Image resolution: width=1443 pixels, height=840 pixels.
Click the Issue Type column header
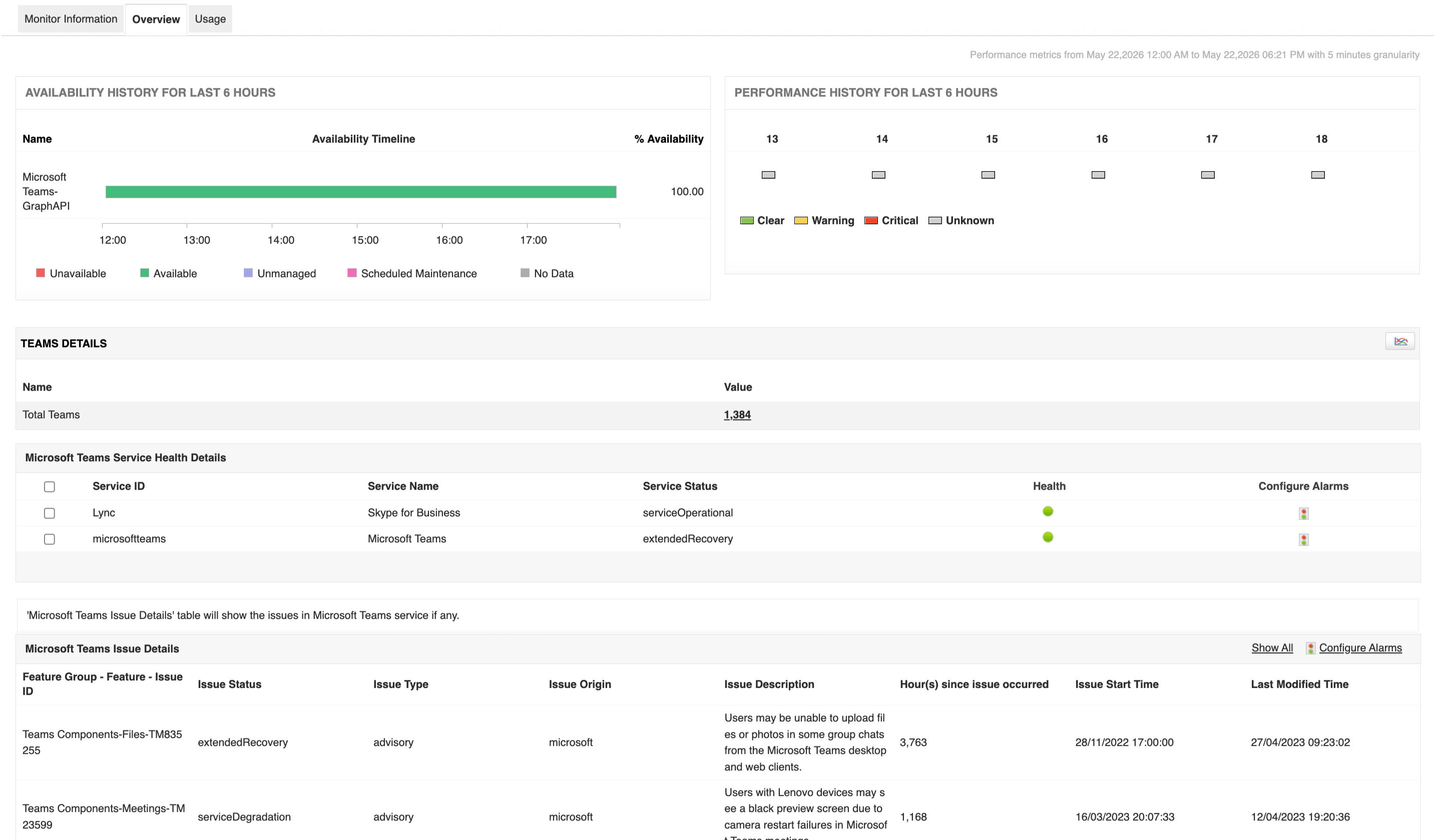[x=400, y=684]
